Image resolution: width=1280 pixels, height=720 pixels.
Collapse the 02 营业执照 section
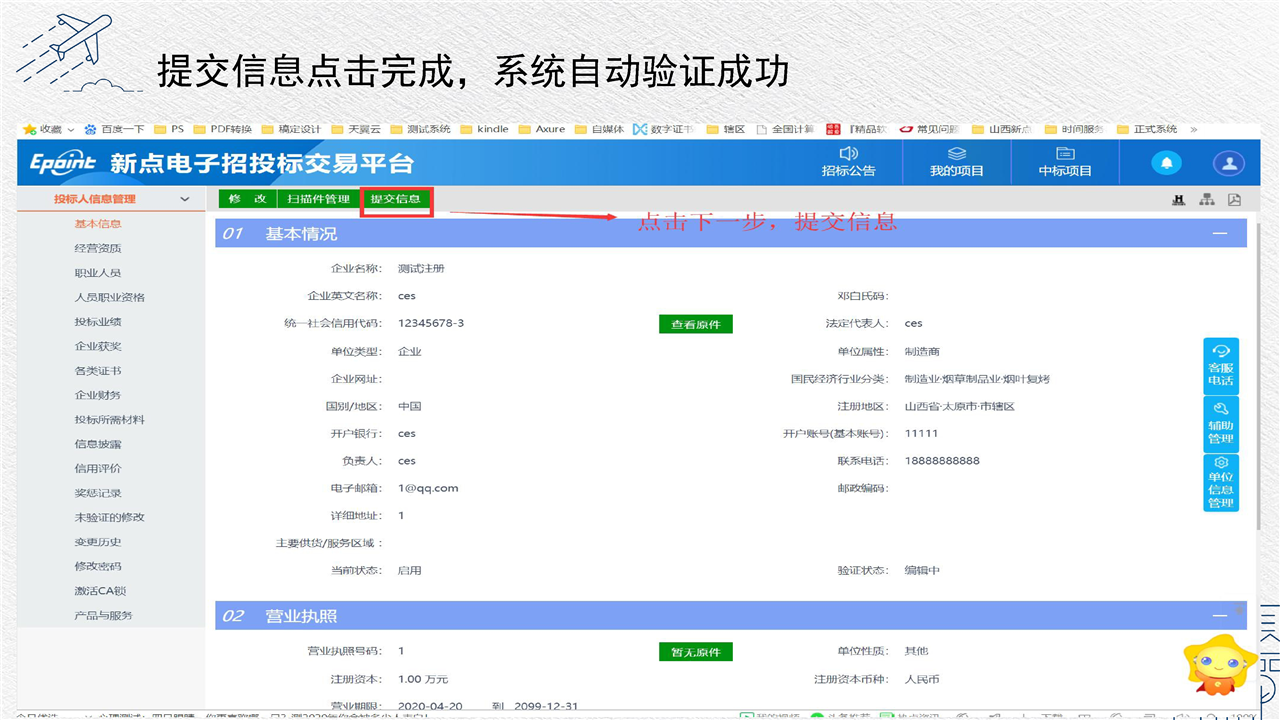(1219, 615)
